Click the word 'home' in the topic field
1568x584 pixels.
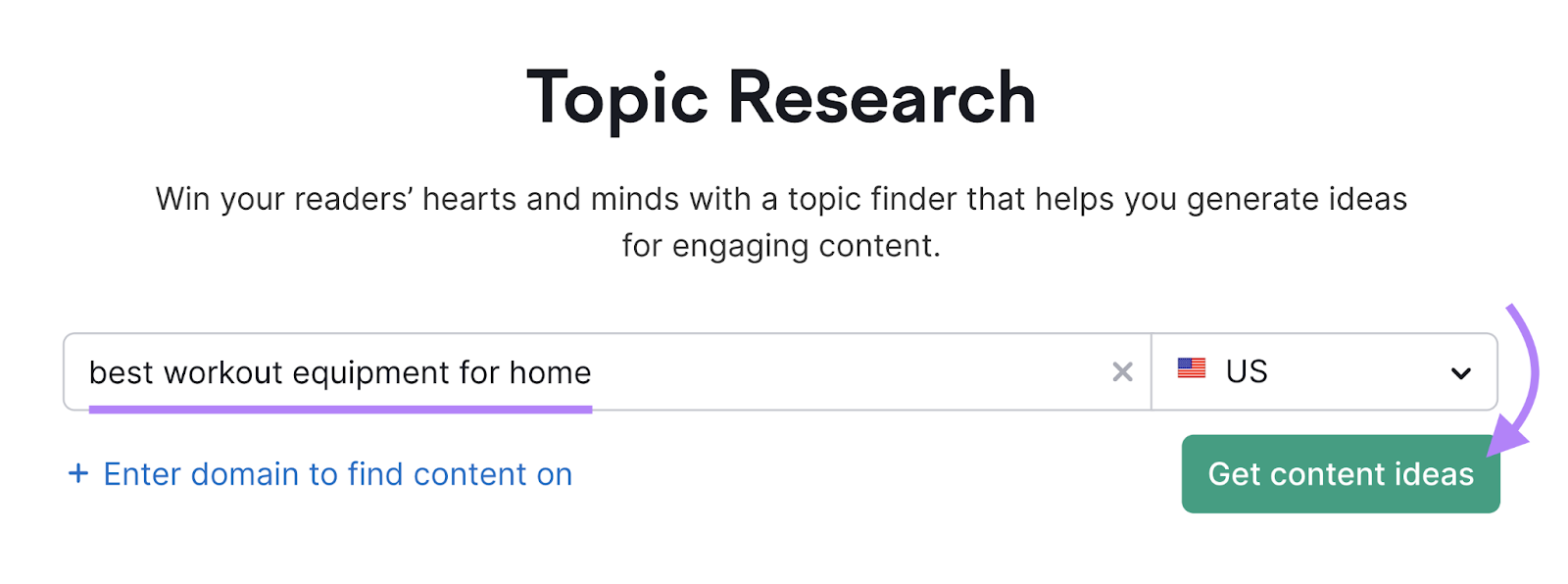[x=550, y=373]
